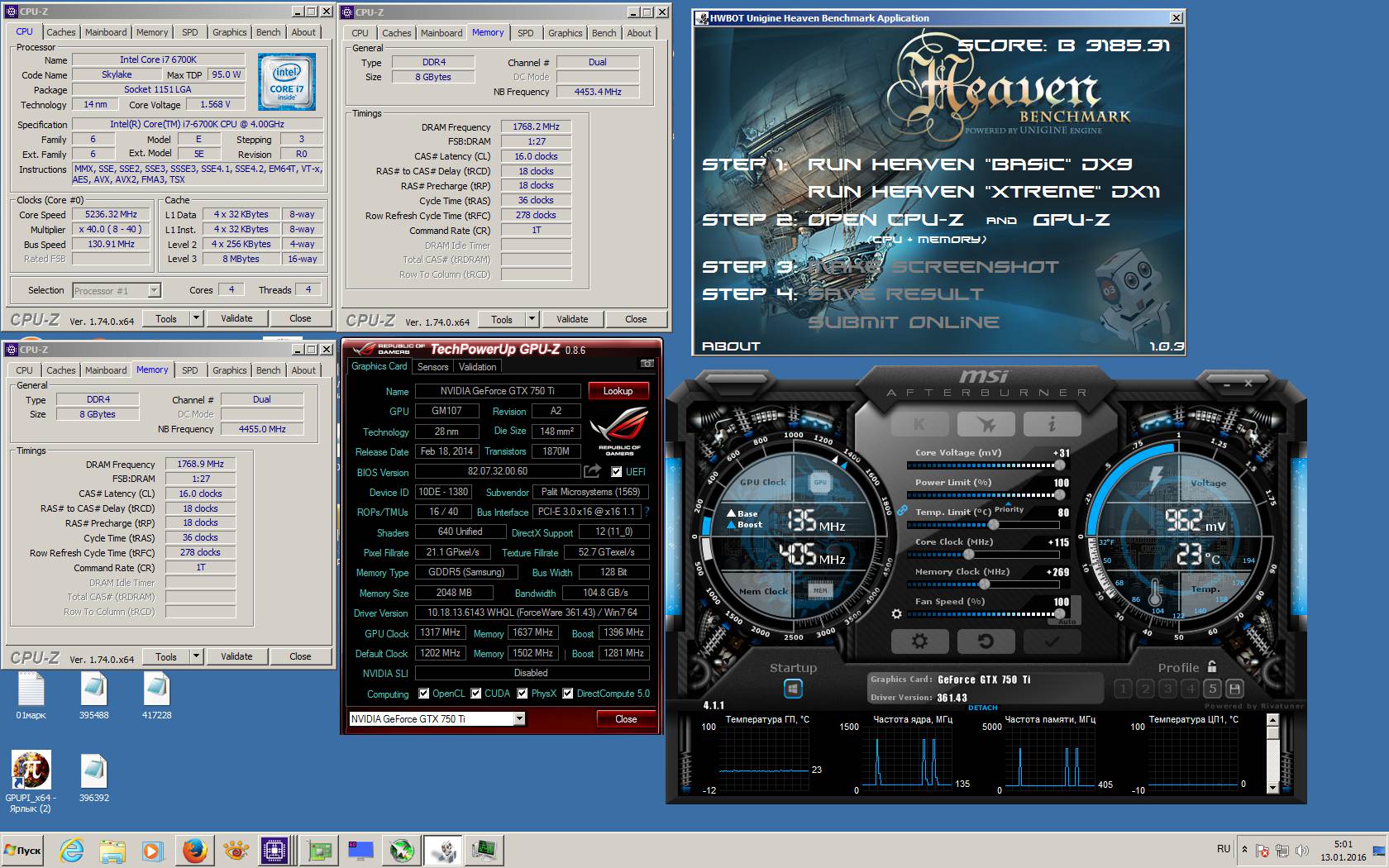Switch to GPU-Z green card taskbar icon
1389x868 pixels.
[319, 850]
